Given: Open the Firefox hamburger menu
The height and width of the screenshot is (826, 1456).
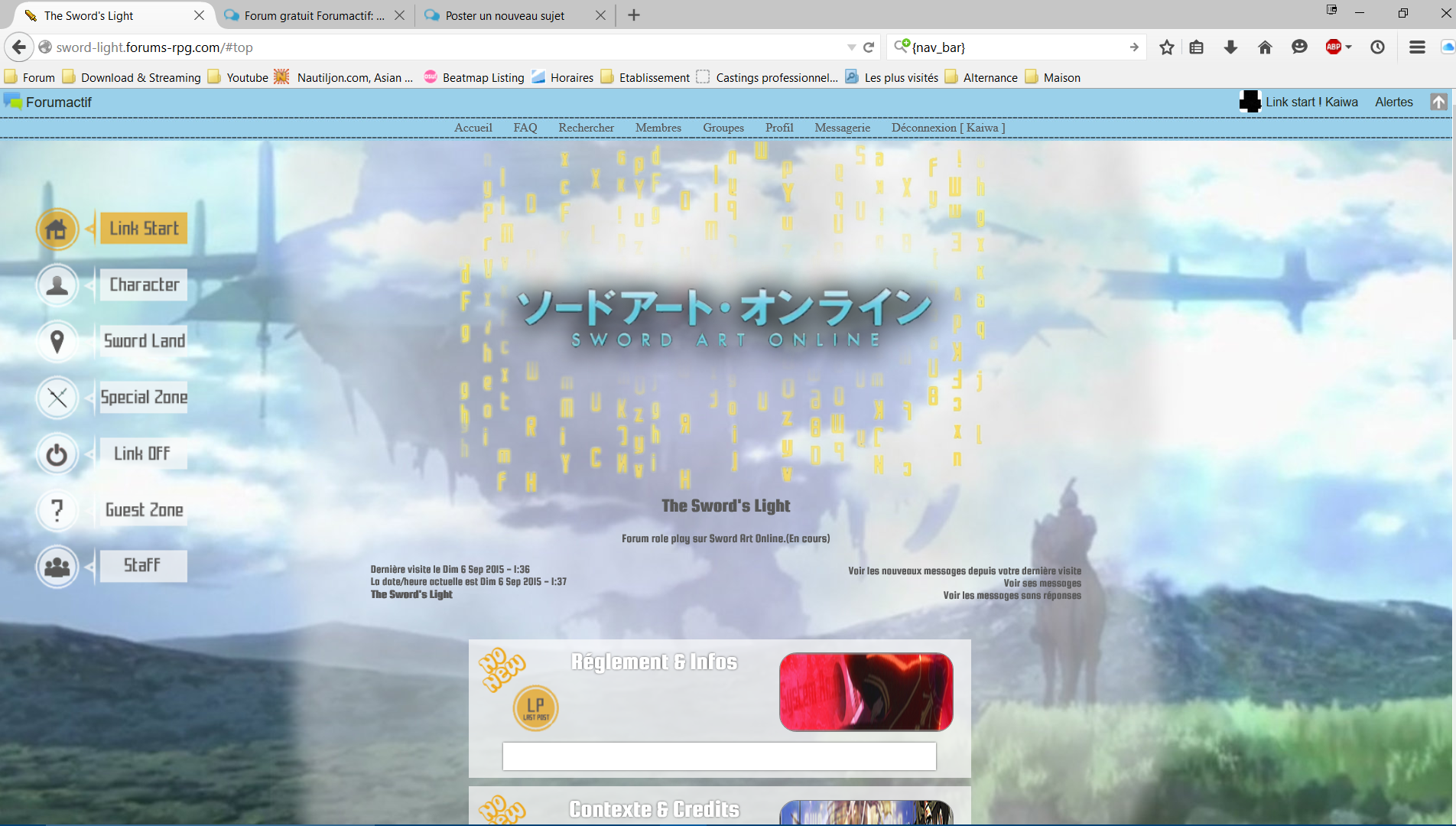Looking at the screenshot, I should click(1417, 47).
